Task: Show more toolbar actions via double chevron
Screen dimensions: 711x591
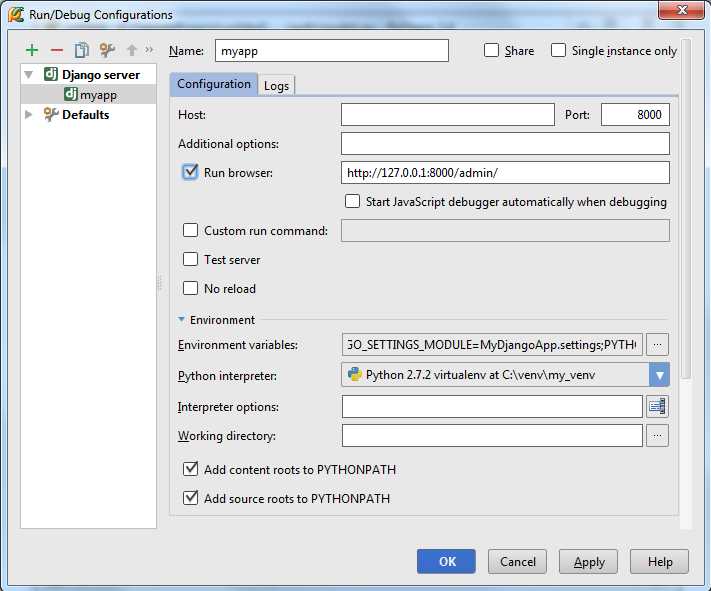Action: coord(149,50)
